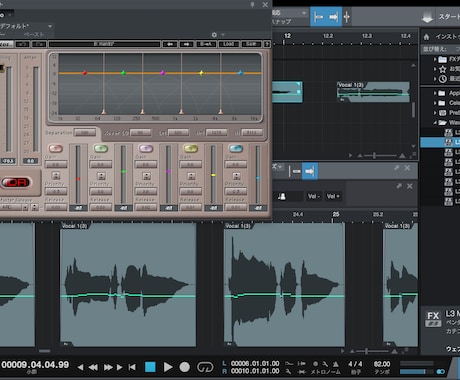Toggle the IDR dither button
The width and height of the screenshot is (460, 380).
16,182
